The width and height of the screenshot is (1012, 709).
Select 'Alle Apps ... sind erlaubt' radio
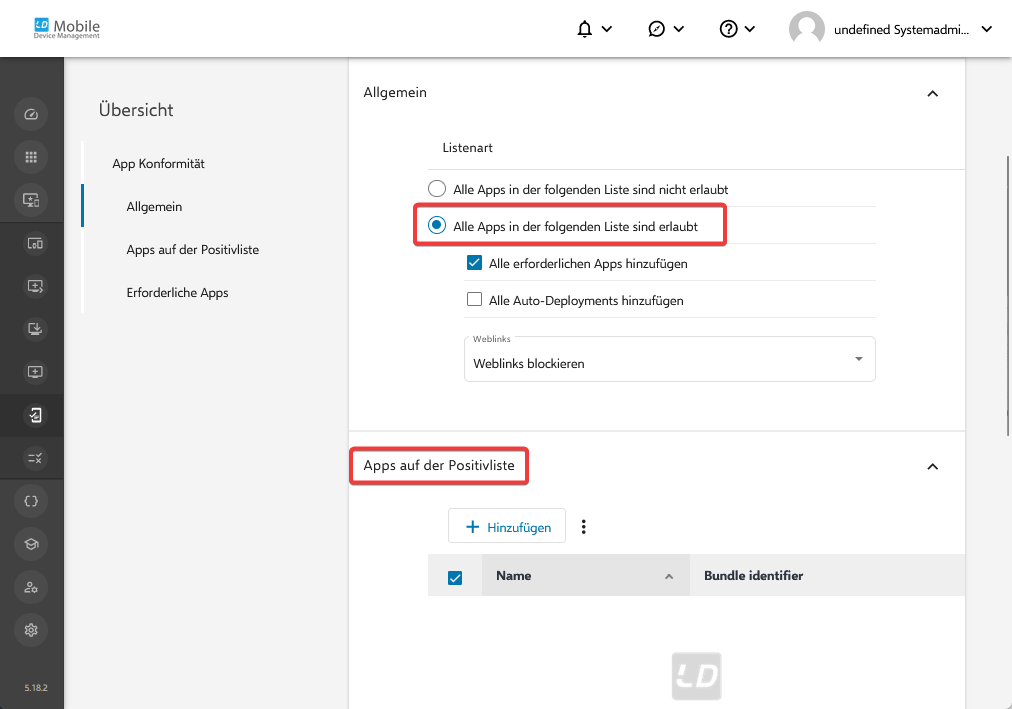coord(437,226)
